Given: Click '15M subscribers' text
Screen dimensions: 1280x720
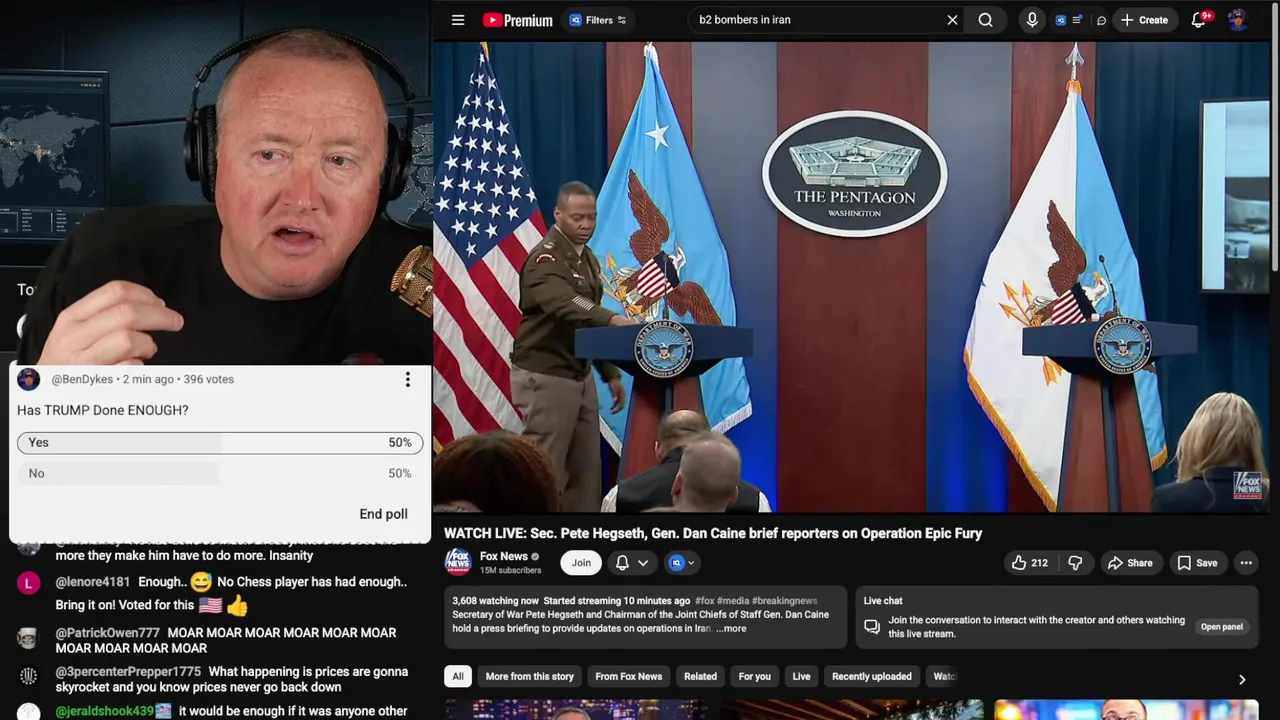Looking at the screenshot, I should click(x=510, y=571).
